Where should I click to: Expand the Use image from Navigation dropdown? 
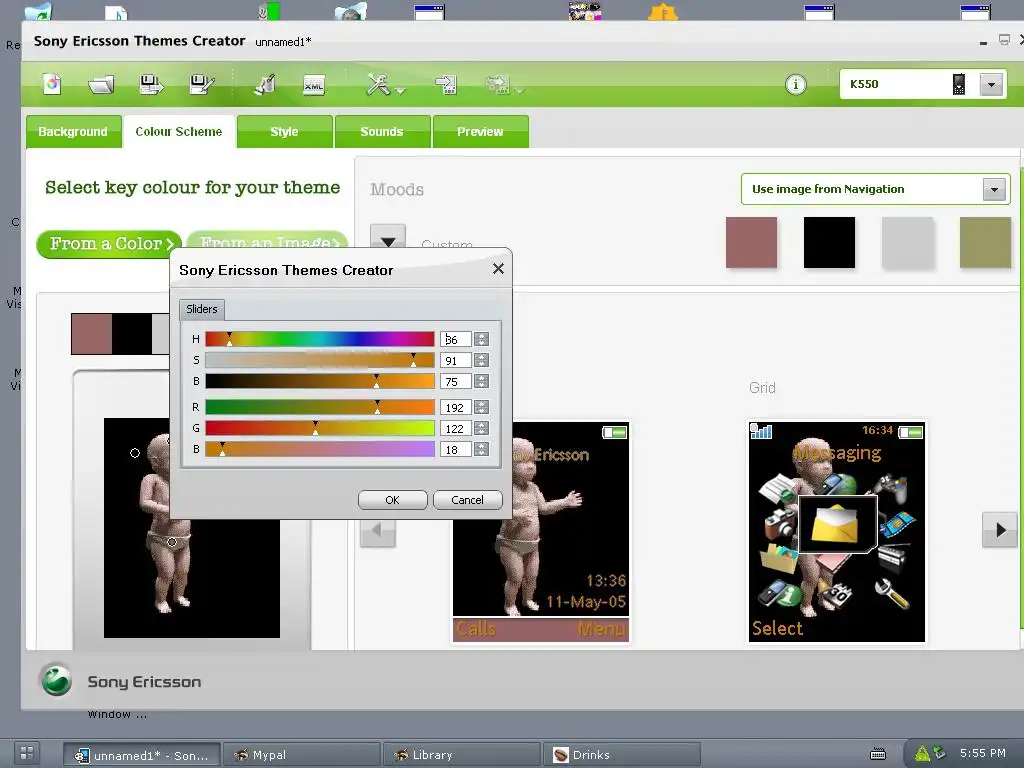pyautogui.click(x=994, y=189)
